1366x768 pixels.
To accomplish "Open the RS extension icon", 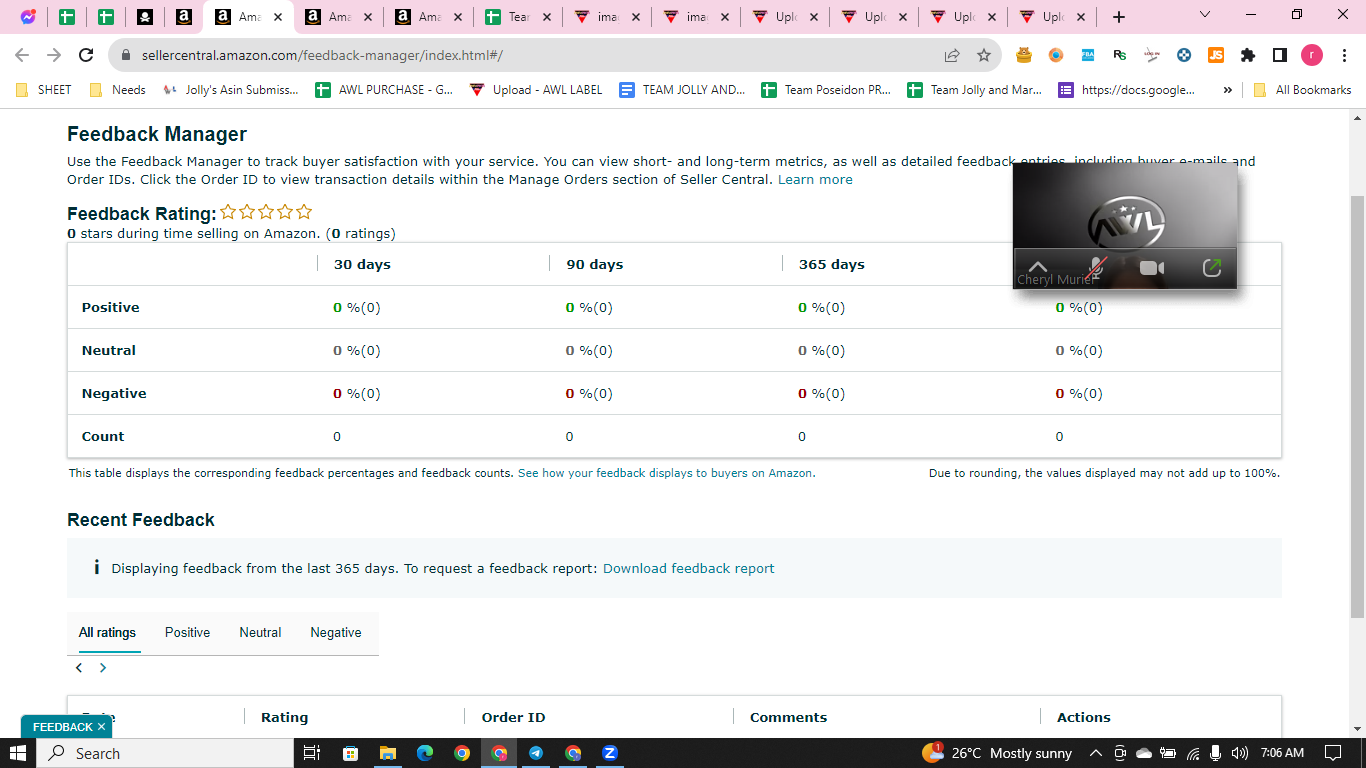I will coord(1120,55).
